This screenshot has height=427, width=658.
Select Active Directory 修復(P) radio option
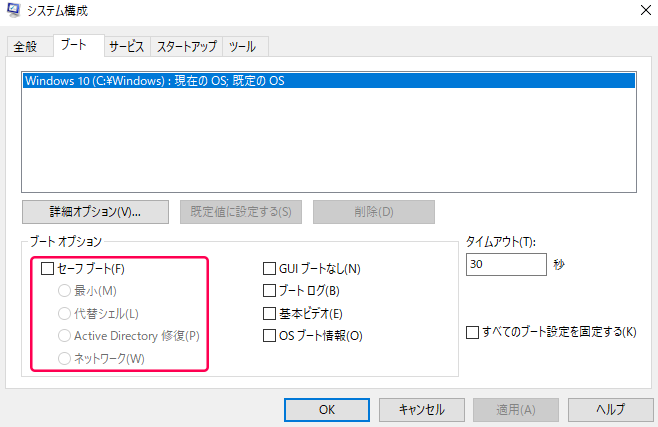[x=64, y=336]
